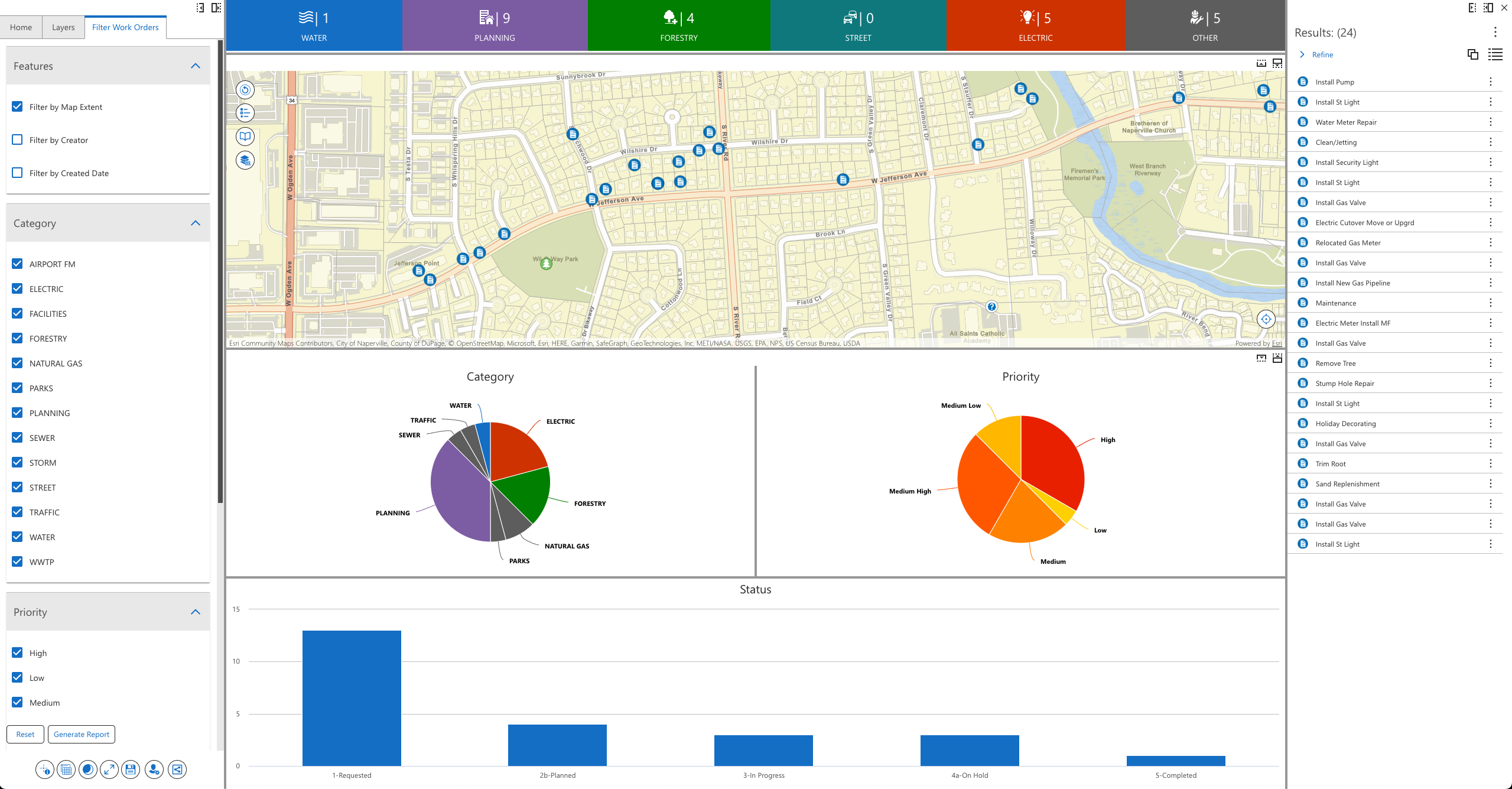Uncheck the NATURAL GAS category
This screenshot has height=789, width=1512.
point(18,363)
